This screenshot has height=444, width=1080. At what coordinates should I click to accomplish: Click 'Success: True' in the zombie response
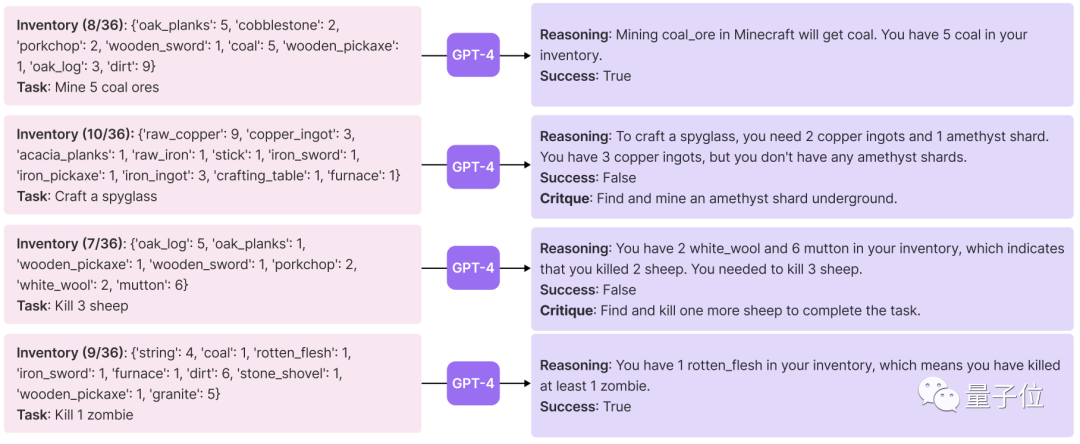pos(585,406)
